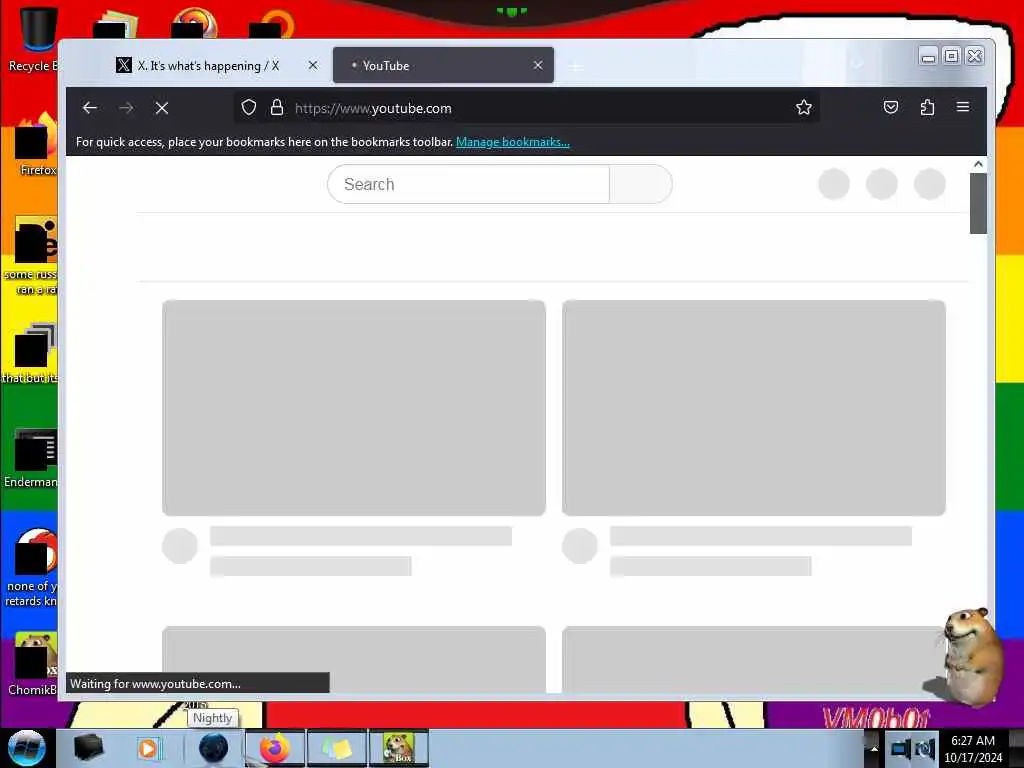The image size is (1024, 768).
Task: Open the extensions puzzle icon
Action: click(927, 107)
